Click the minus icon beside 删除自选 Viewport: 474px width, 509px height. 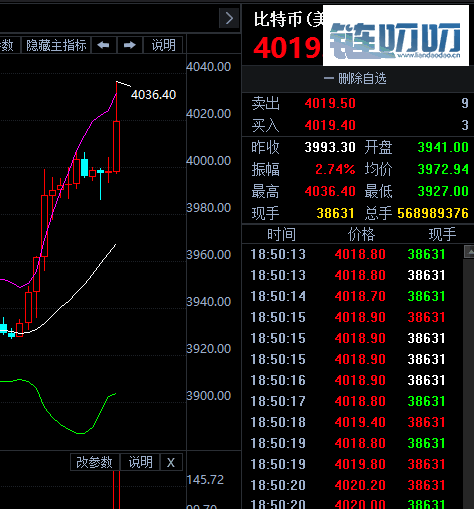click(329, 79)
